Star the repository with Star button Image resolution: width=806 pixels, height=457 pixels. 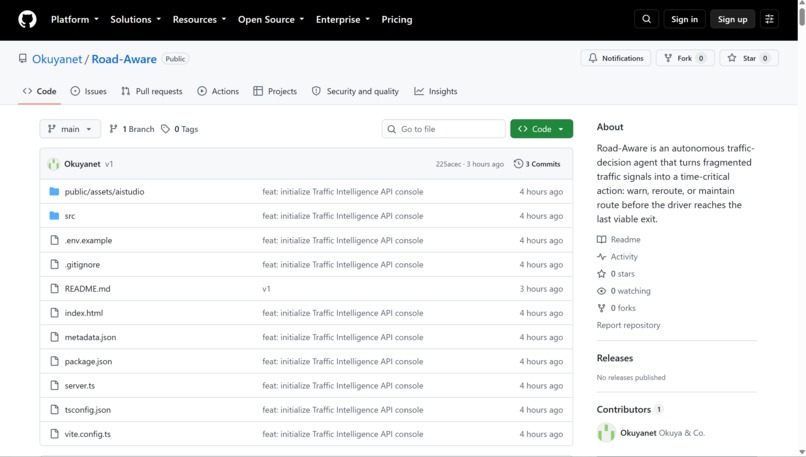click(749, 58)
